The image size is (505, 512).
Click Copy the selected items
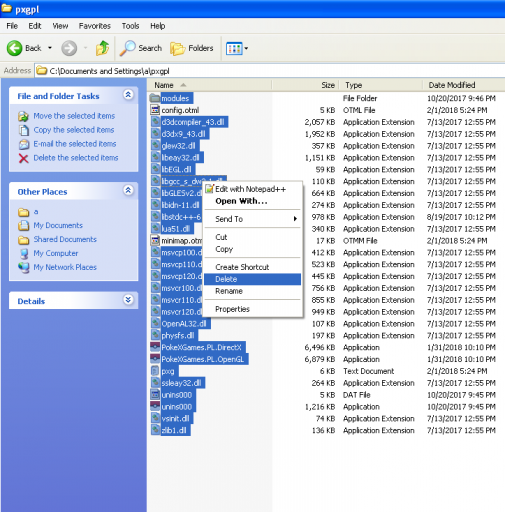74,130
